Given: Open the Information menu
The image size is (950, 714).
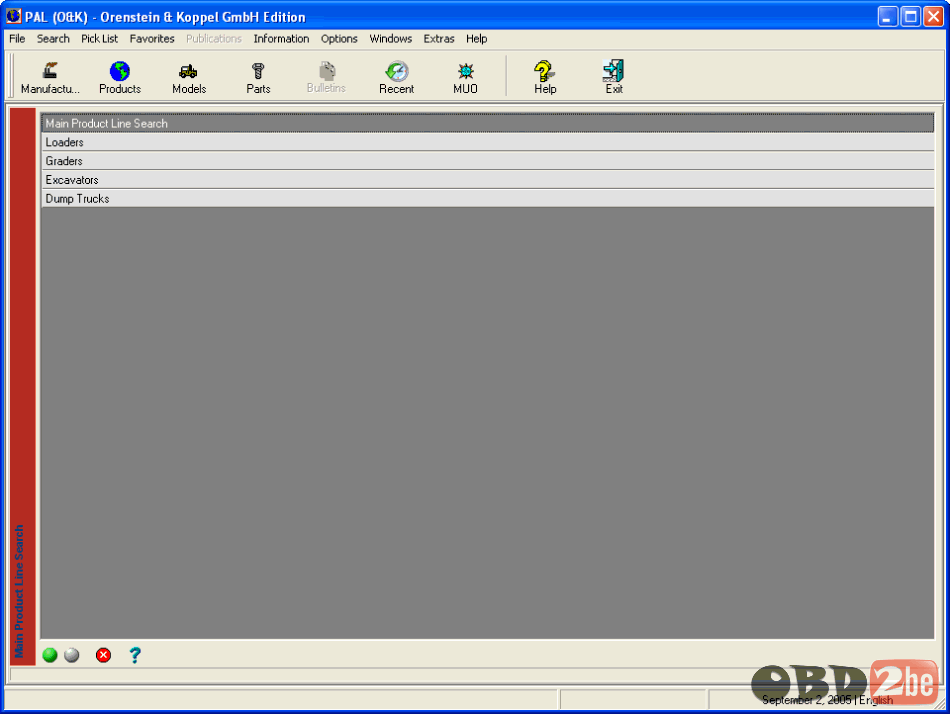Looking at the screenshot, I should 281,39.
